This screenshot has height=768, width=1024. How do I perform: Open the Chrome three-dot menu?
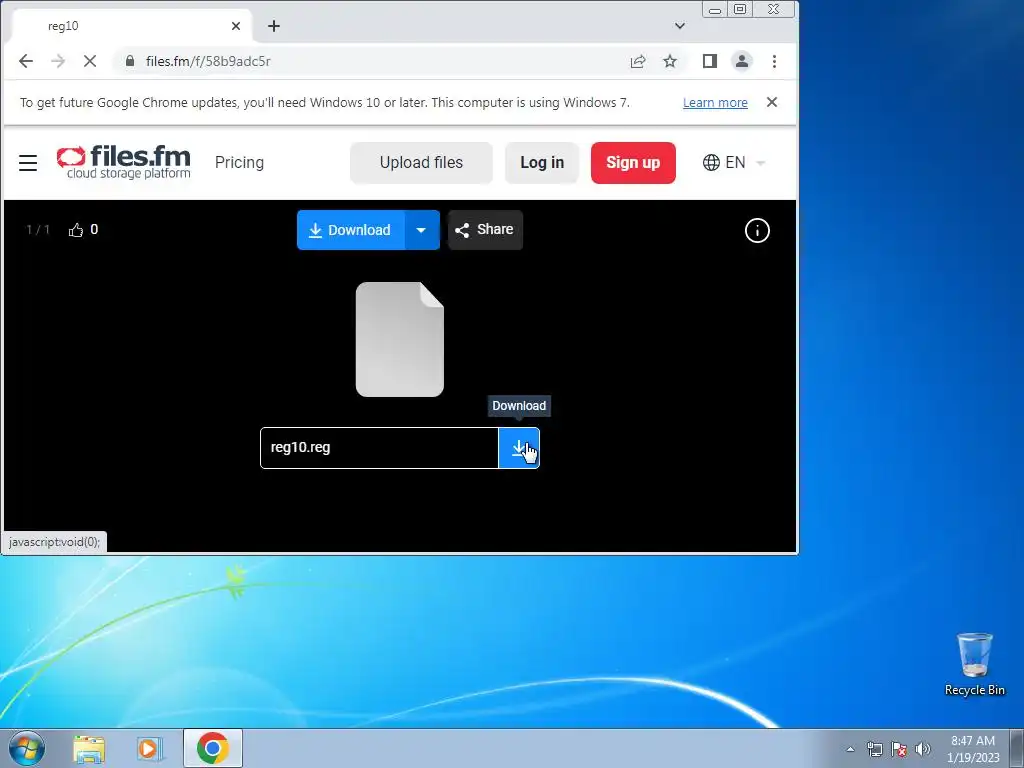pyautogui.click(x=775, y=61)
